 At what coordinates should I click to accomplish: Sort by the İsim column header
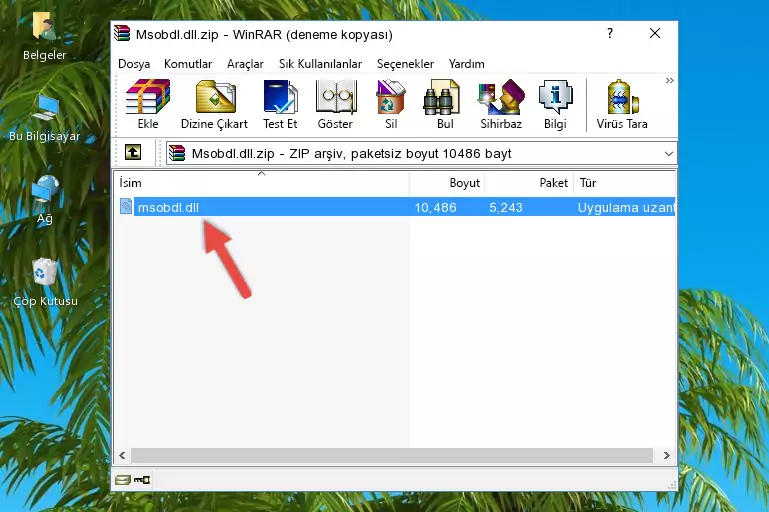pos(262,183)
